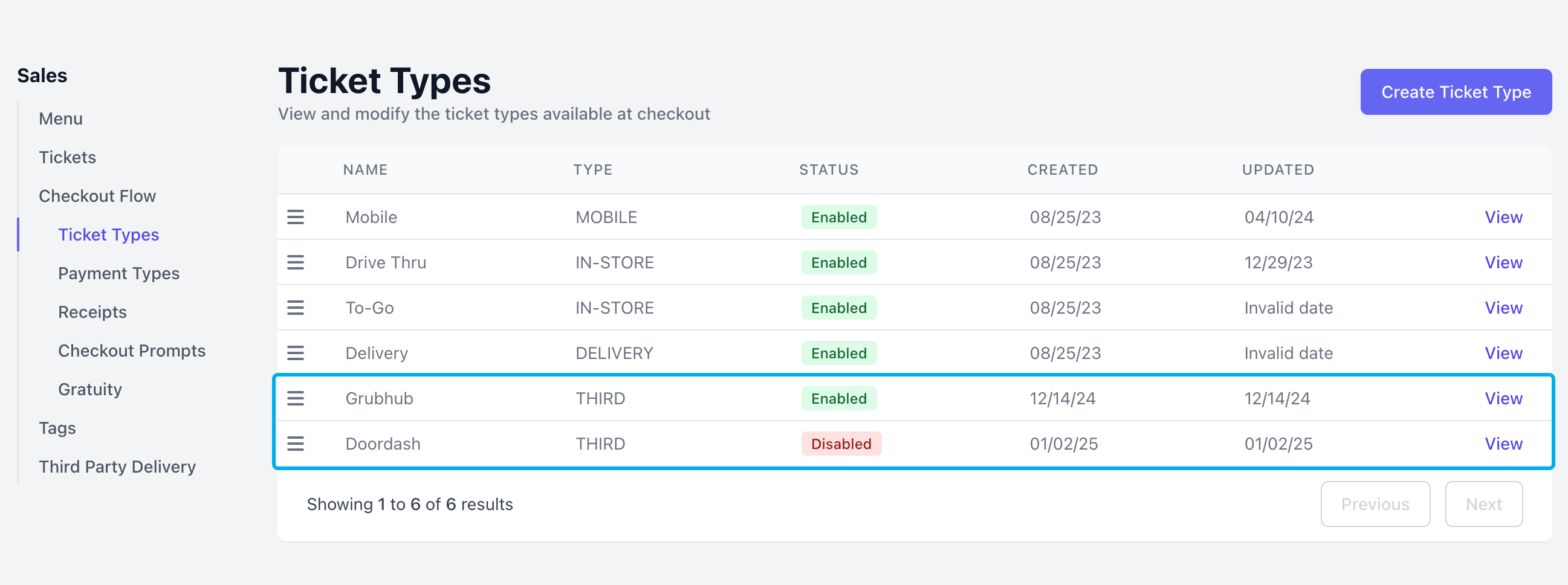Grab the drag handle for Delivery row
This screenshot has width=1568, height=585.
[x=295, y=353]
